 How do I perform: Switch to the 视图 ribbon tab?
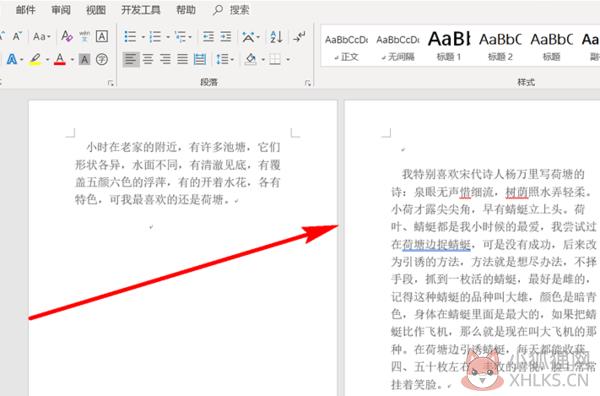[96, 10]
